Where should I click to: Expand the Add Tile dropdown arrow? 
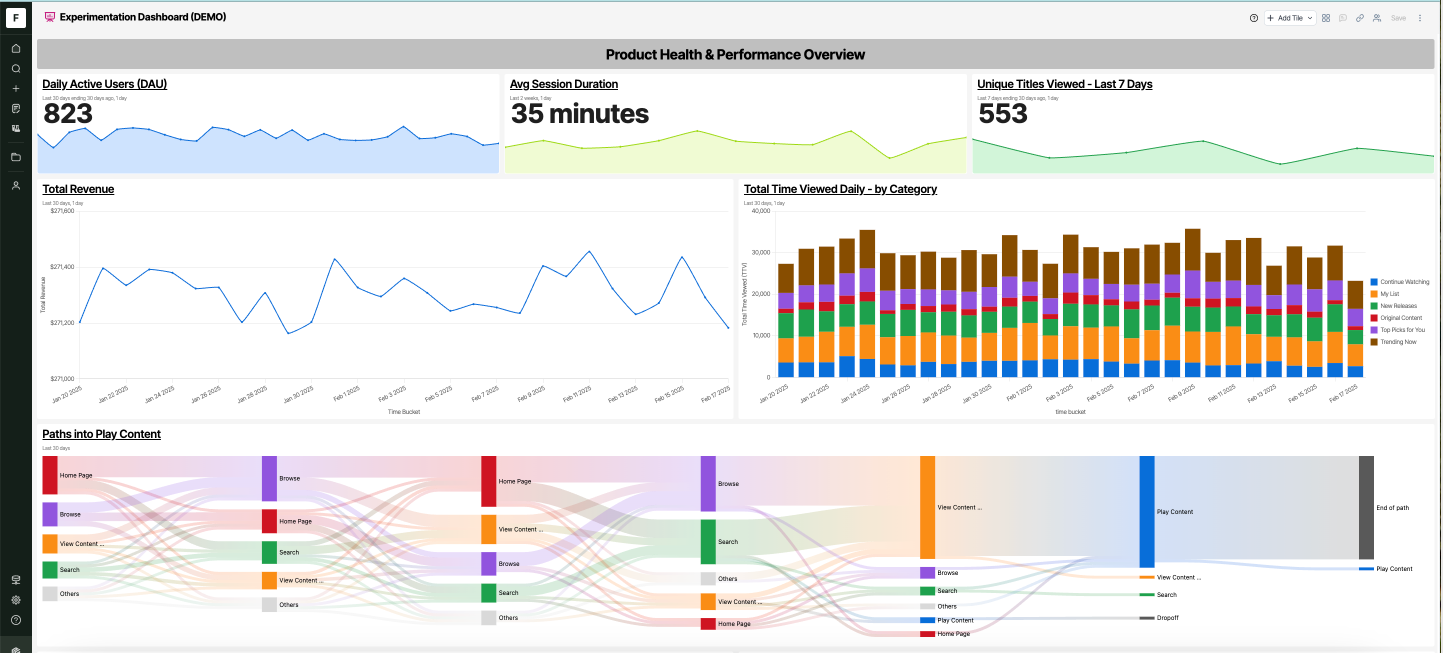tap(1311, 17)
